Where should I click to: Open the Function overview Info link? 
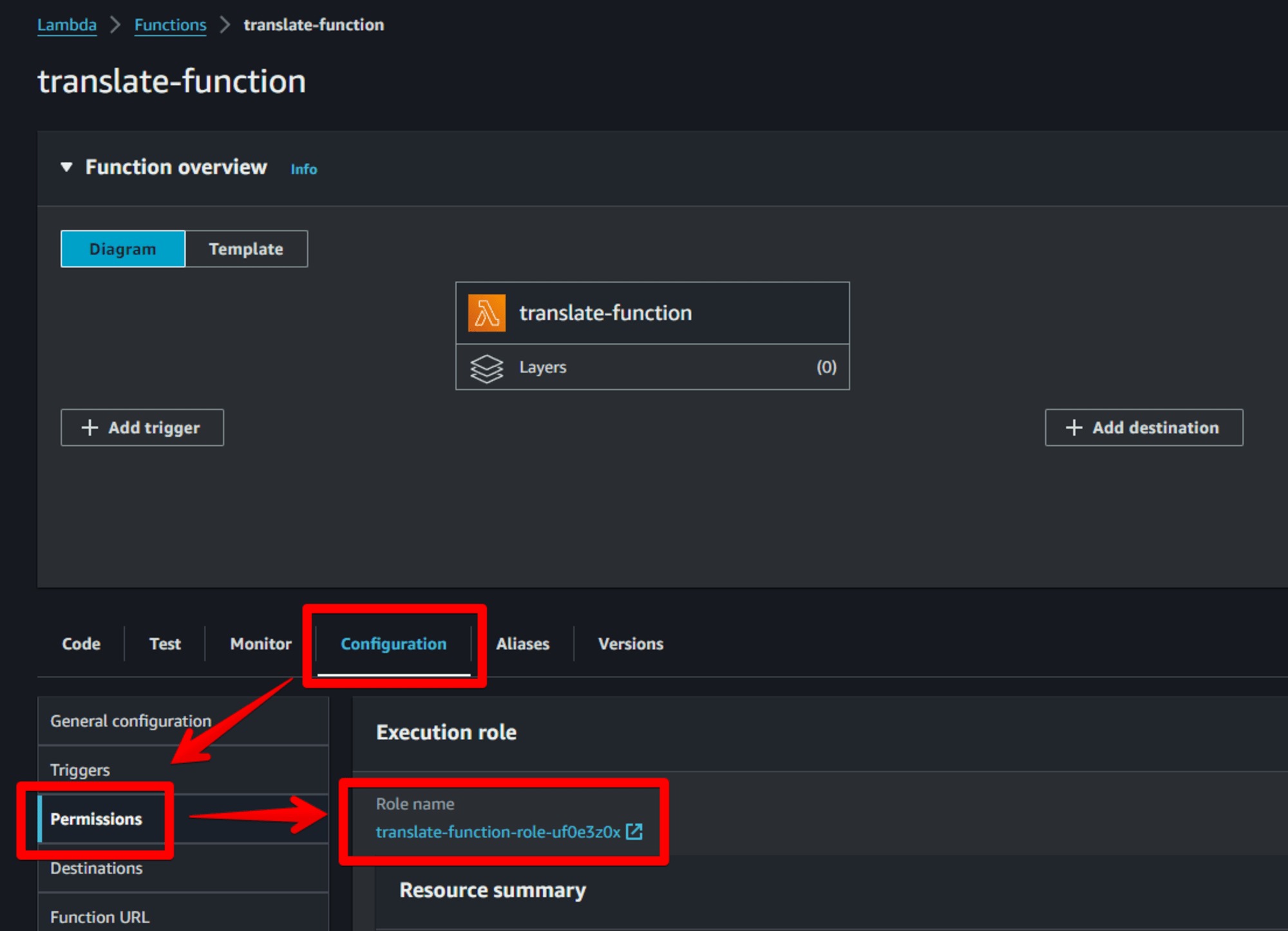tap(303, 169)
